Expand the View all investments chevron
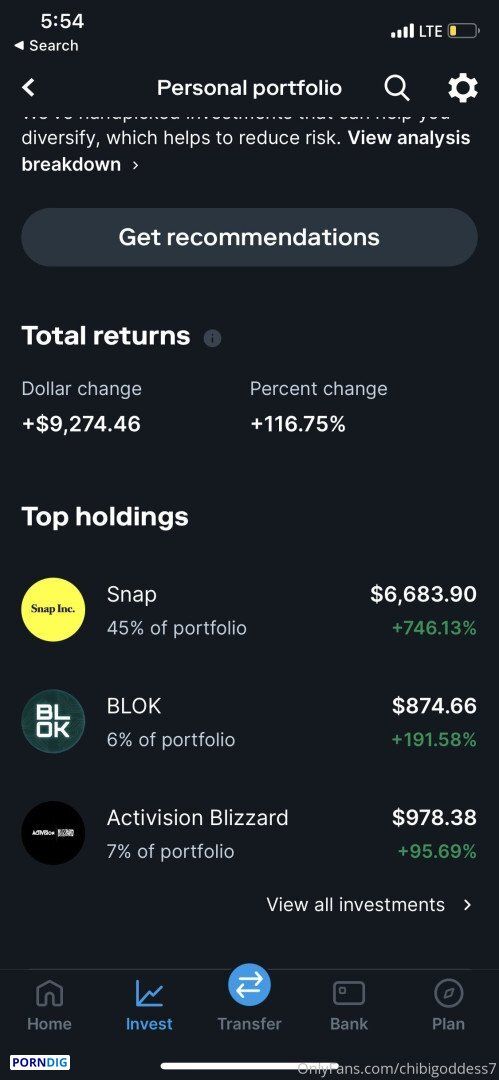Image resolution: width=499 pixels, height=1080 pixels. (467, 904)
